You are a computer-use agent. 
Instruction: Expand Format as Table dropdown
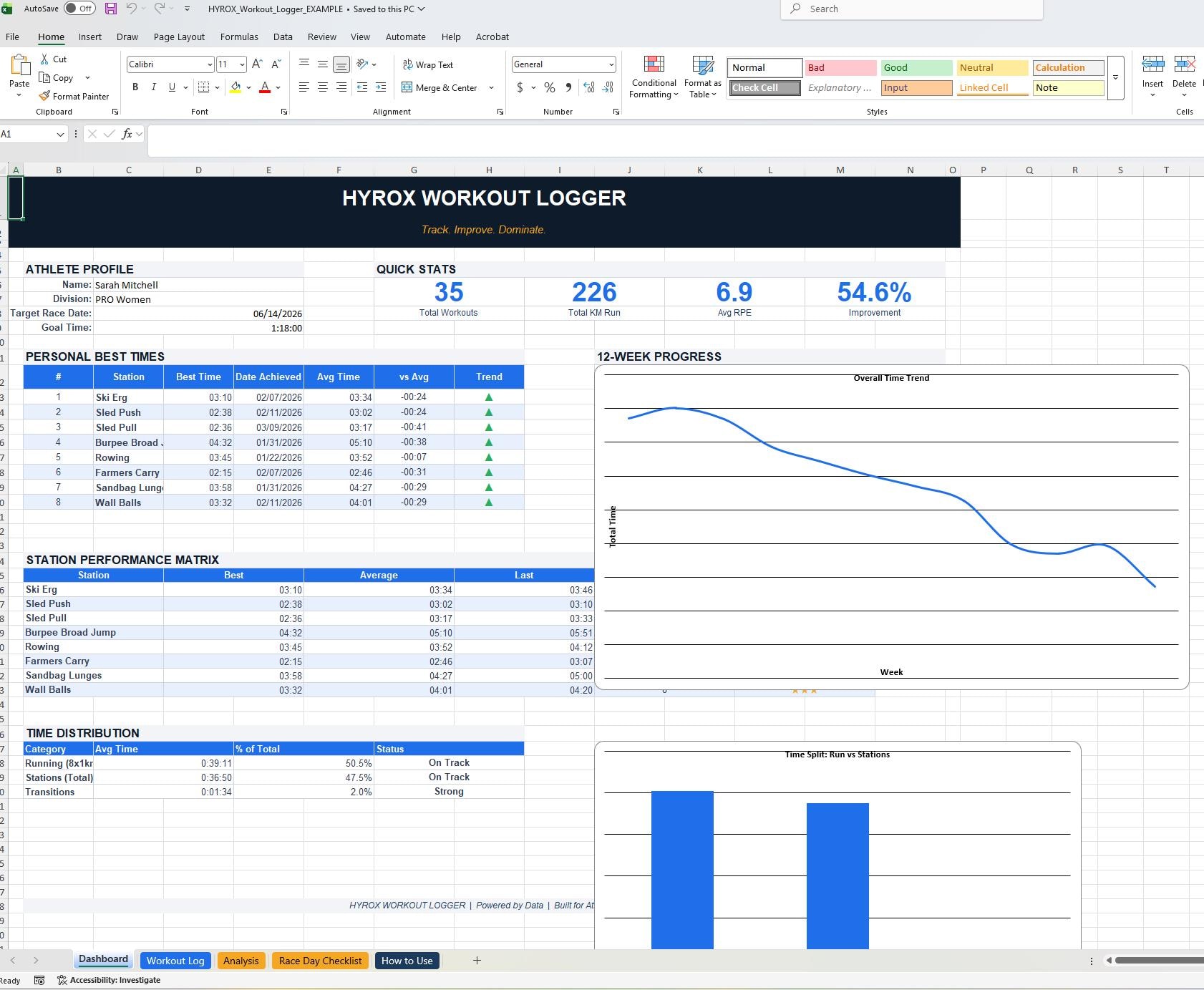pyautogui.click(x=702, y=77)
